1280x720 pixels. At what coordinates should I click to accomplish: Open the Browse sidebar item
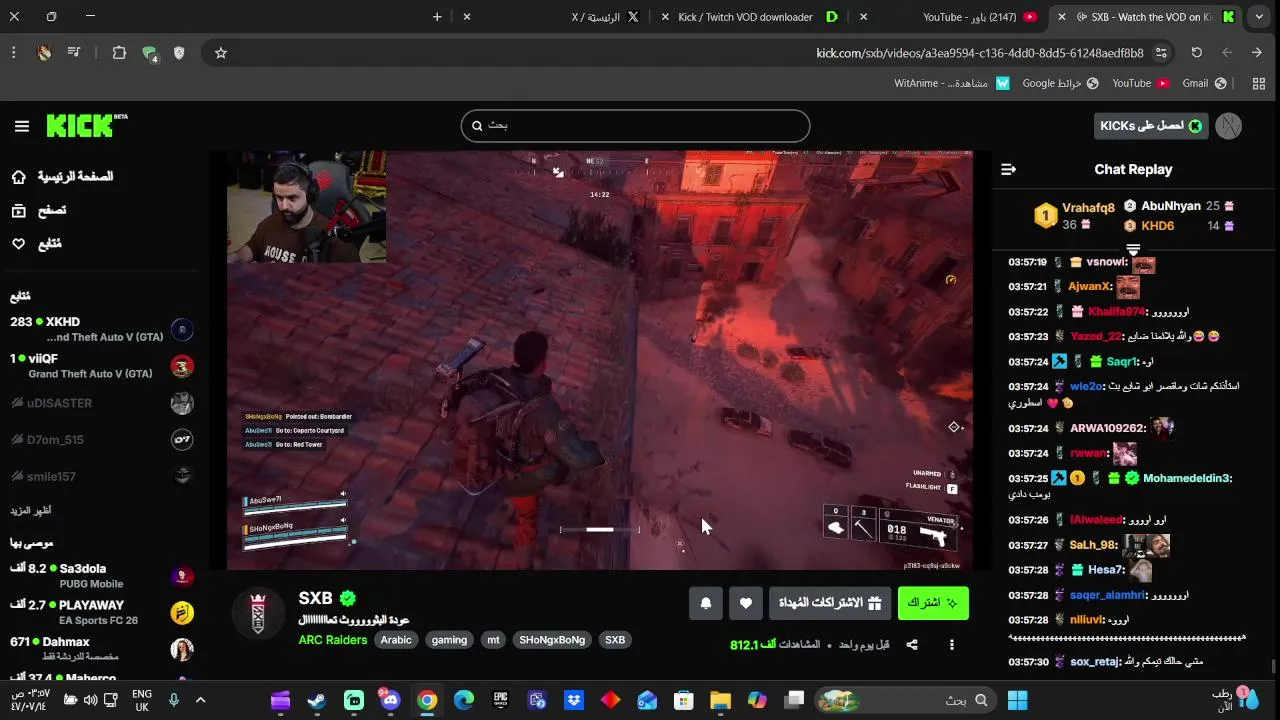(x=38, y=210)
